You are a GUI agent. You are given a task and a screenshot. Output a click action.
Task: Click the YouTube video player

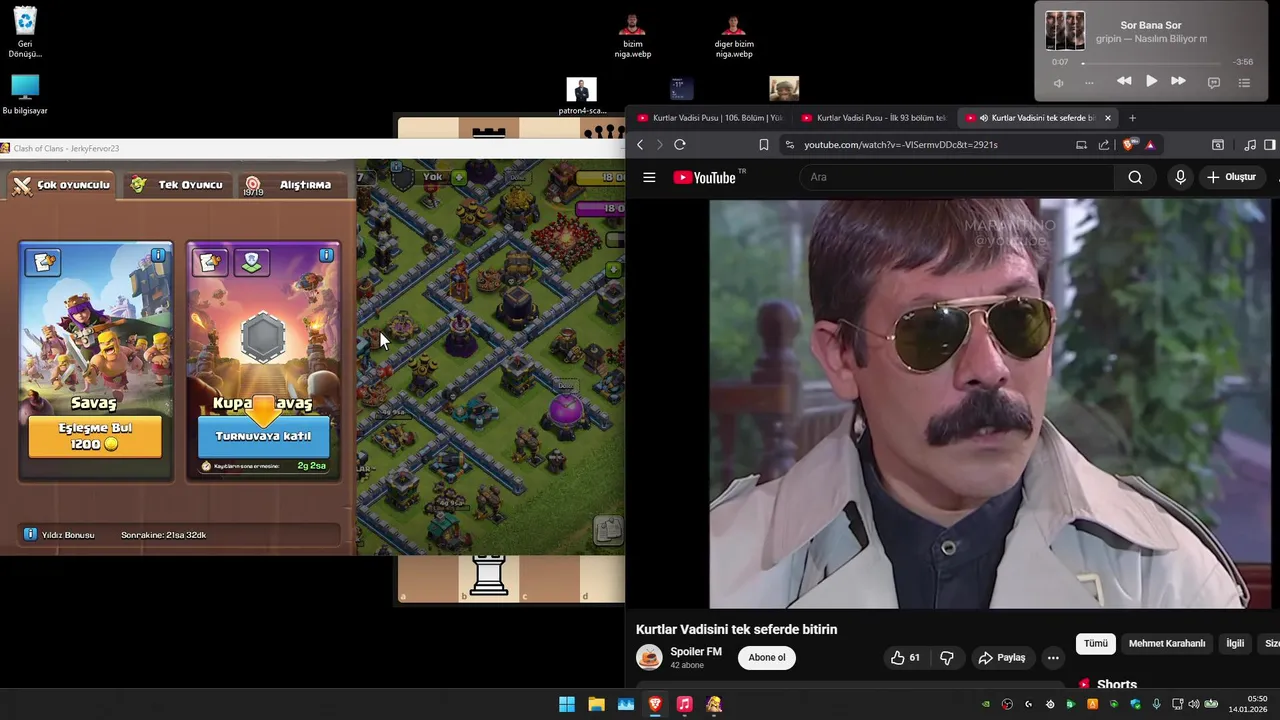pyautogui.click(x=990, y=403)
